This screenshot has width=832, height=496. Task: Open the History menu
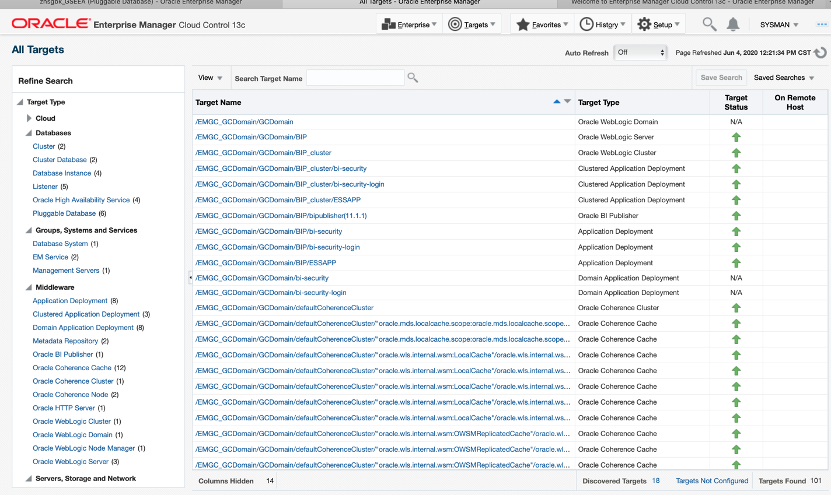[x=602, y=24]
